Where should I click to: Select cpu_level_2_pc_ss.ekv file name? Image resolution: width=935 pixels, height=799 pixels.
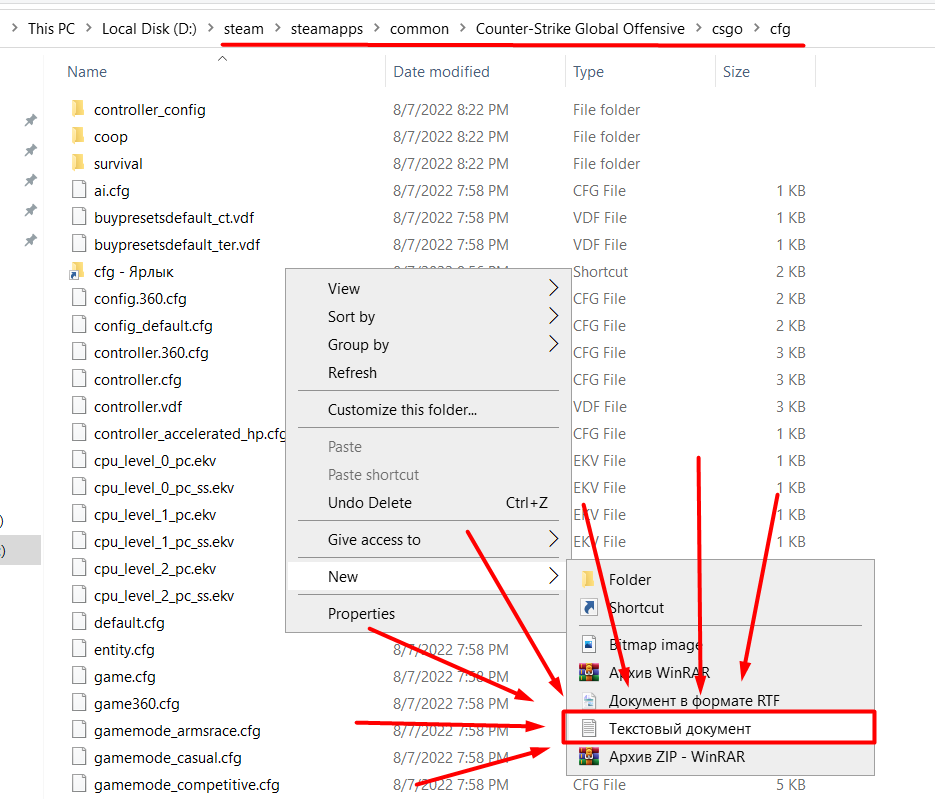tap(163, 595)
